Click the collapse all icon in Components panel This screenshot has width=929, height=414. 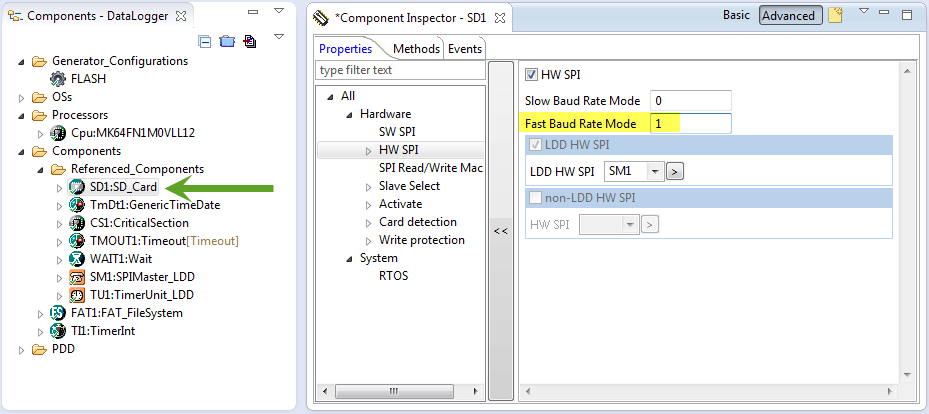(206, 42)
